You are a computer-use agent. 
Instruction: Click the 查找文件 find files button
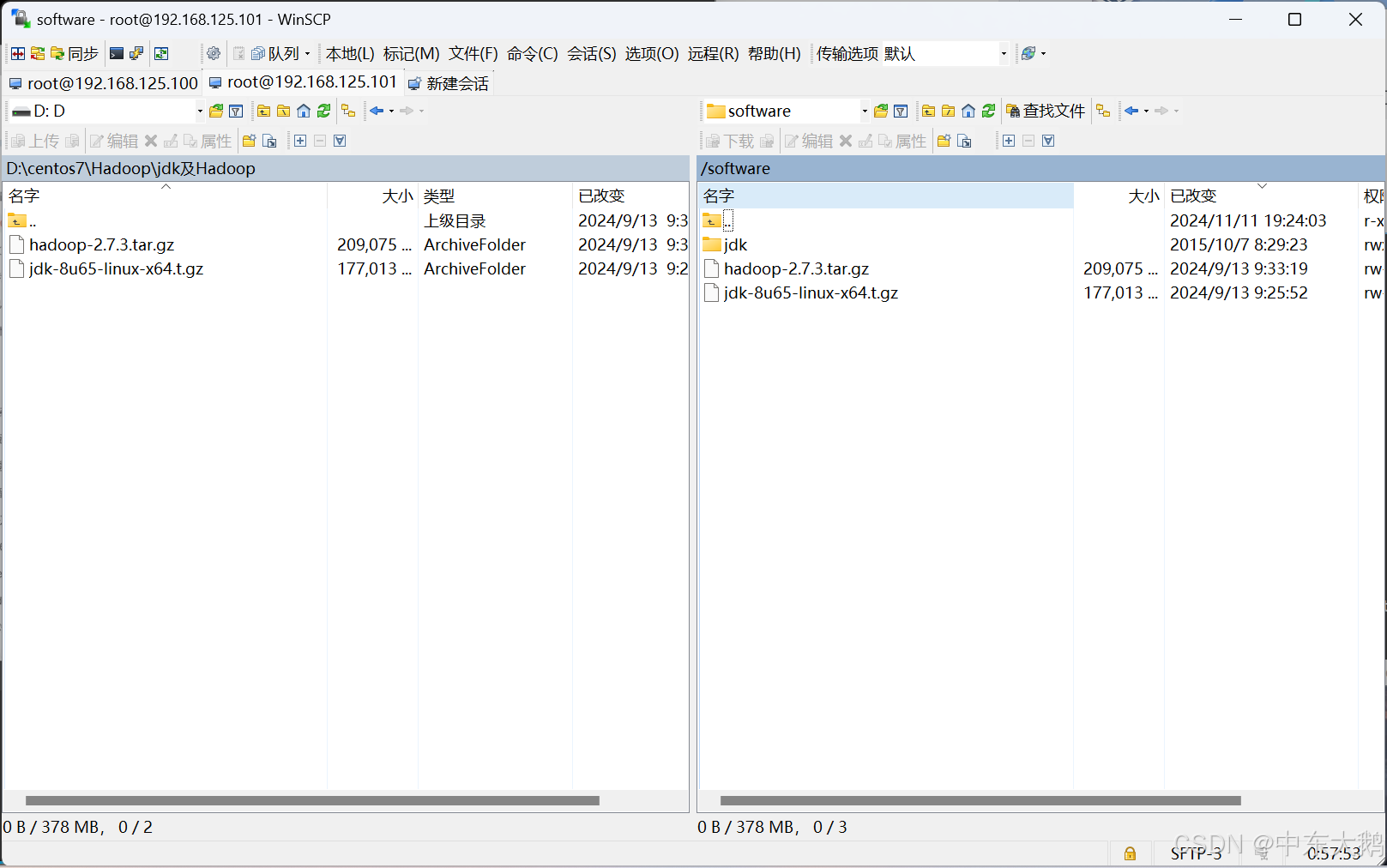point(1046,111)
